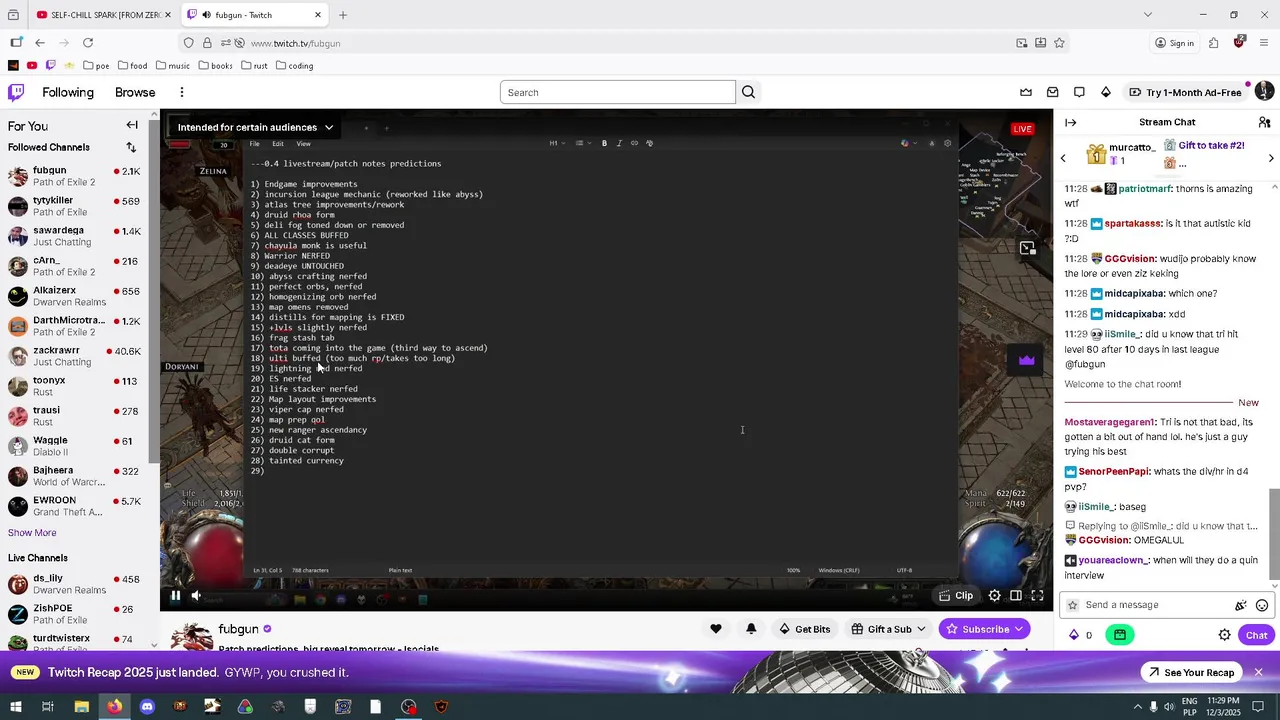Open bits diamond icon in top nav
This screenshot has width=1280, height=720.
(x=1106, y=92)
